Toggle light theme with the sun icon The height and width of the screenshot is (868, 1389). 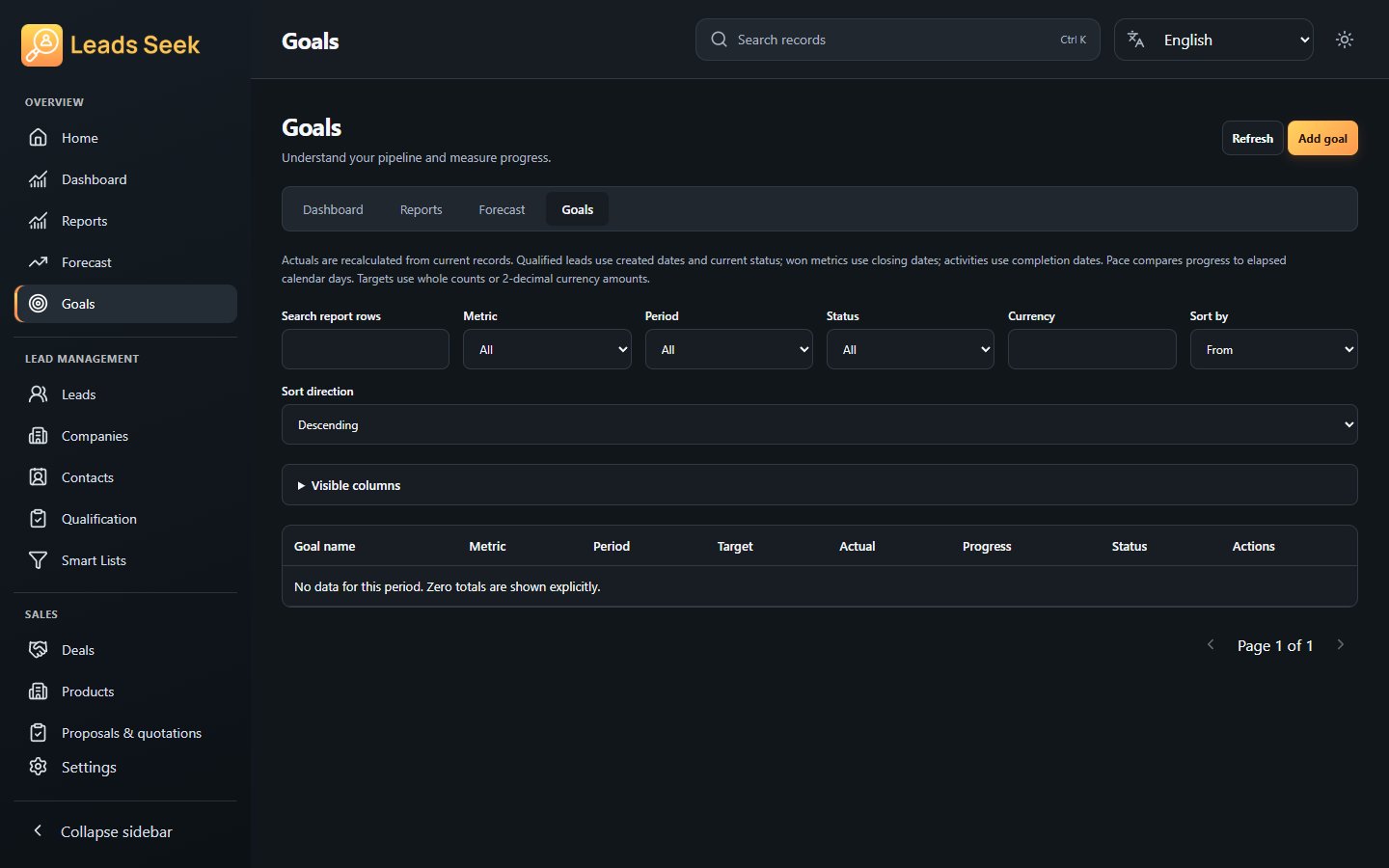(x=1345, y=40)
